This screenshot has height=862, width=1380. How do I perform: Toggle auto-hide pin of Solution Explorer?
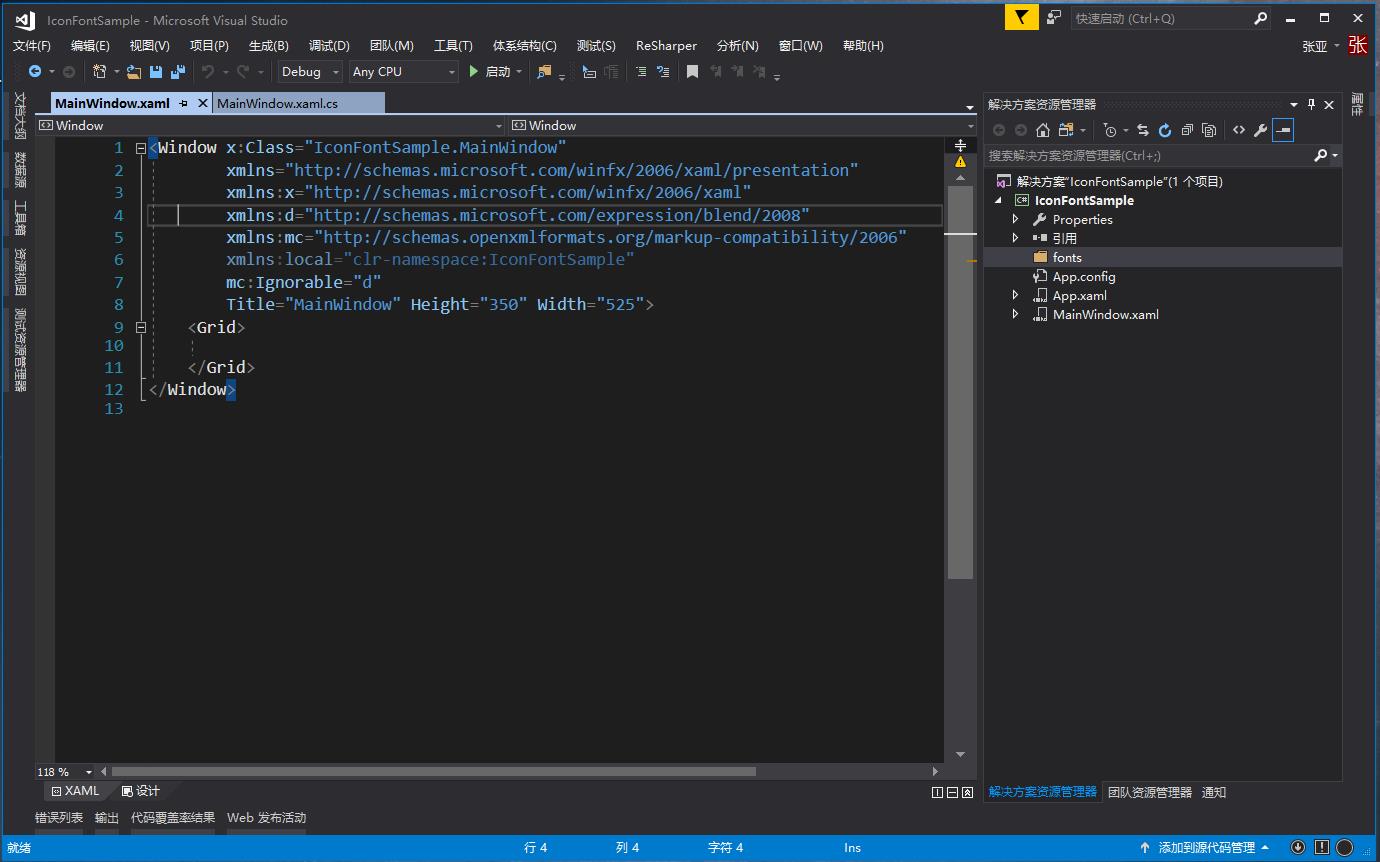pos(1312,104)
